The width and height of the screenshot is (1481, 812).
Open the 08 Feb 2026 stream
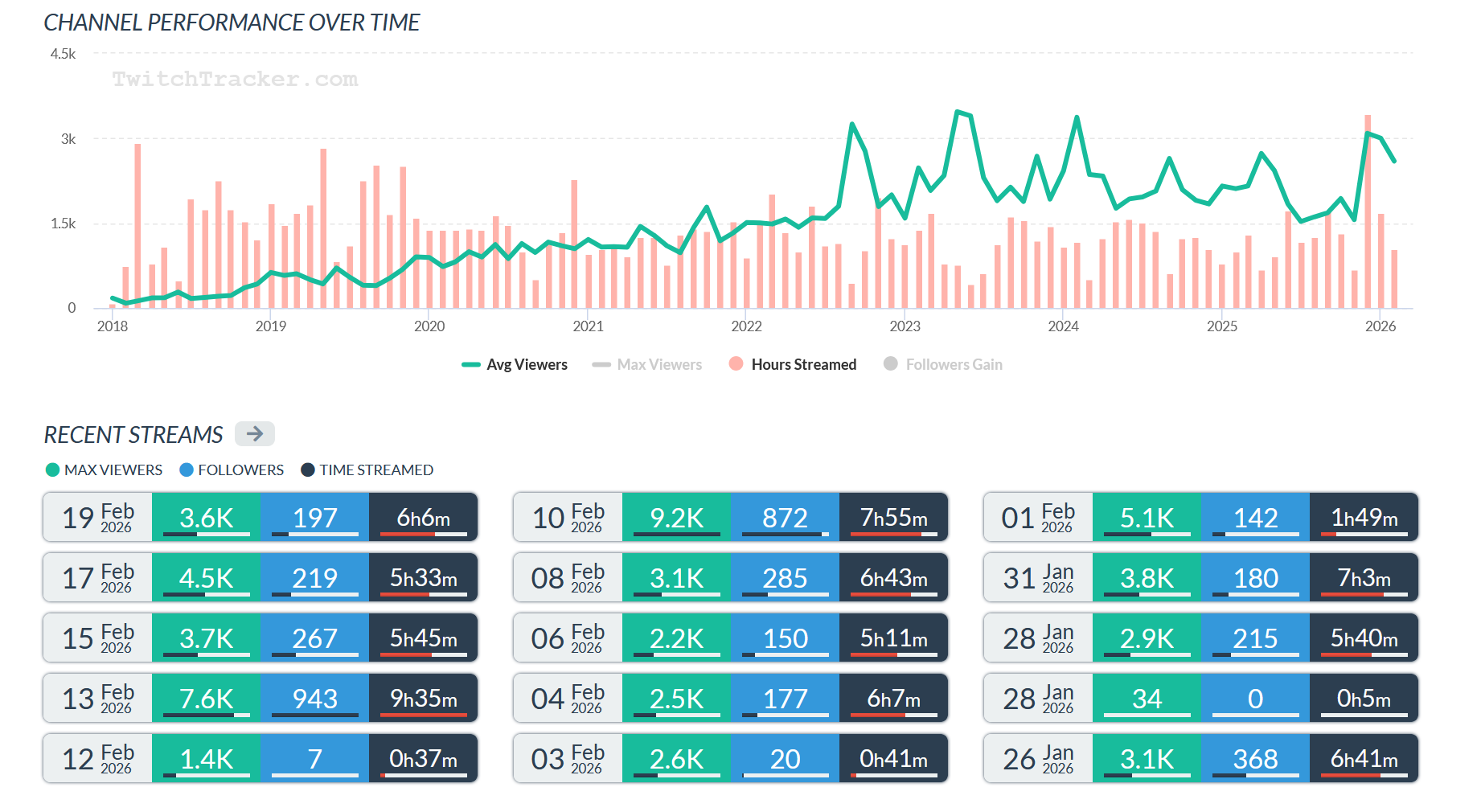click(731, 577)
